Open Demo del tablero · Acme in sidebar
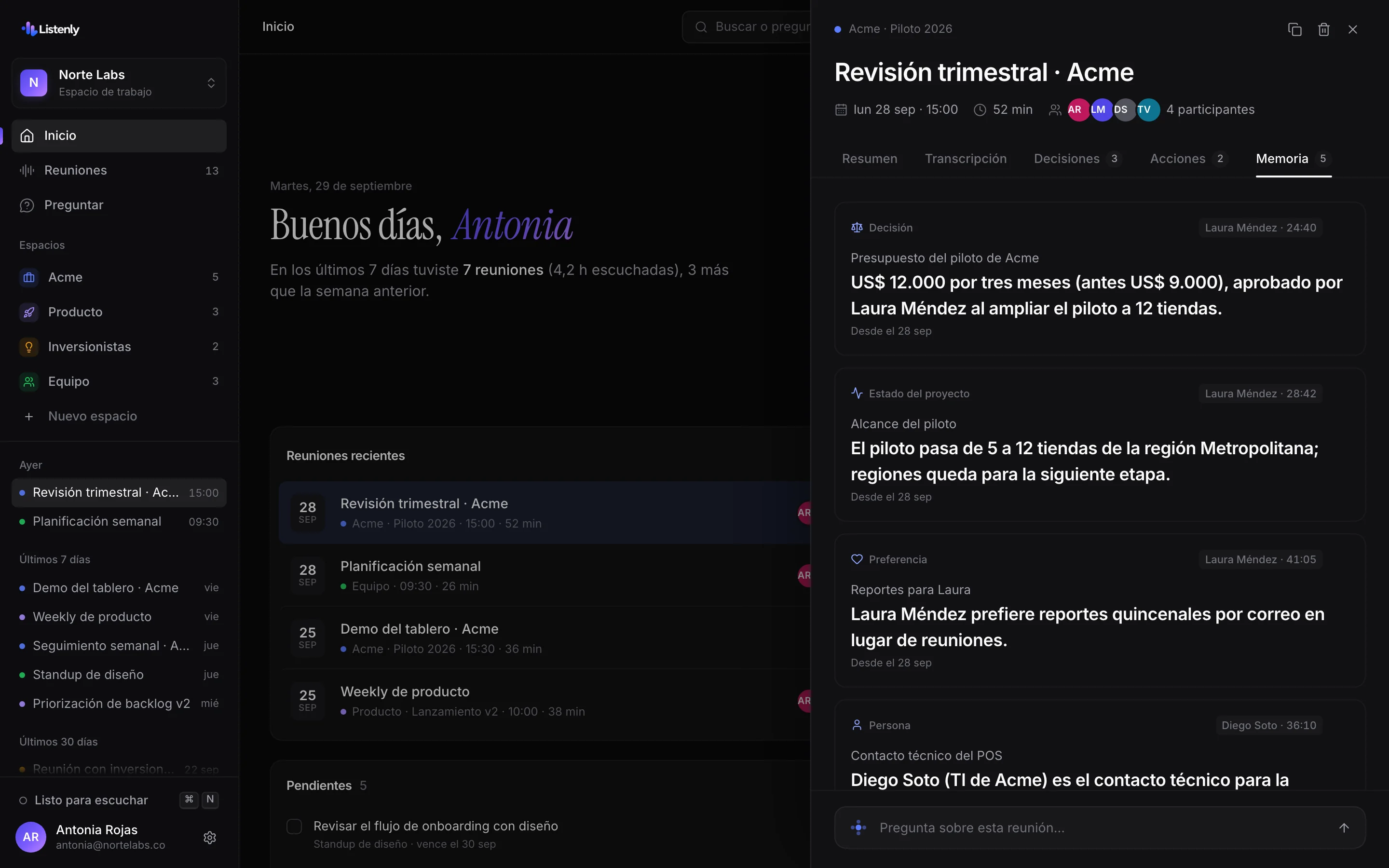1389x868 pixels. [119, 588]
